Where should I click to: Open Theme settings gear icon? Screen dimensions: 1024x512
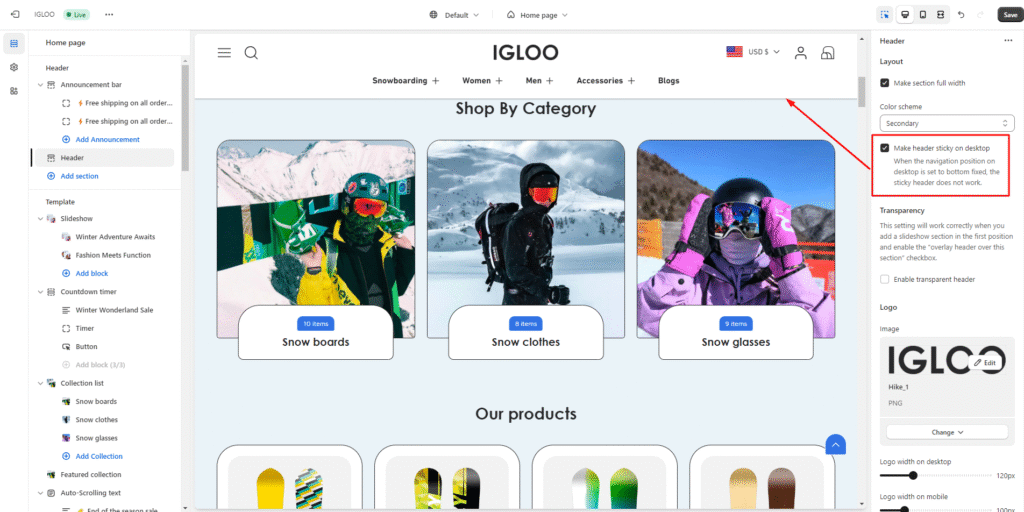(14, 67)
